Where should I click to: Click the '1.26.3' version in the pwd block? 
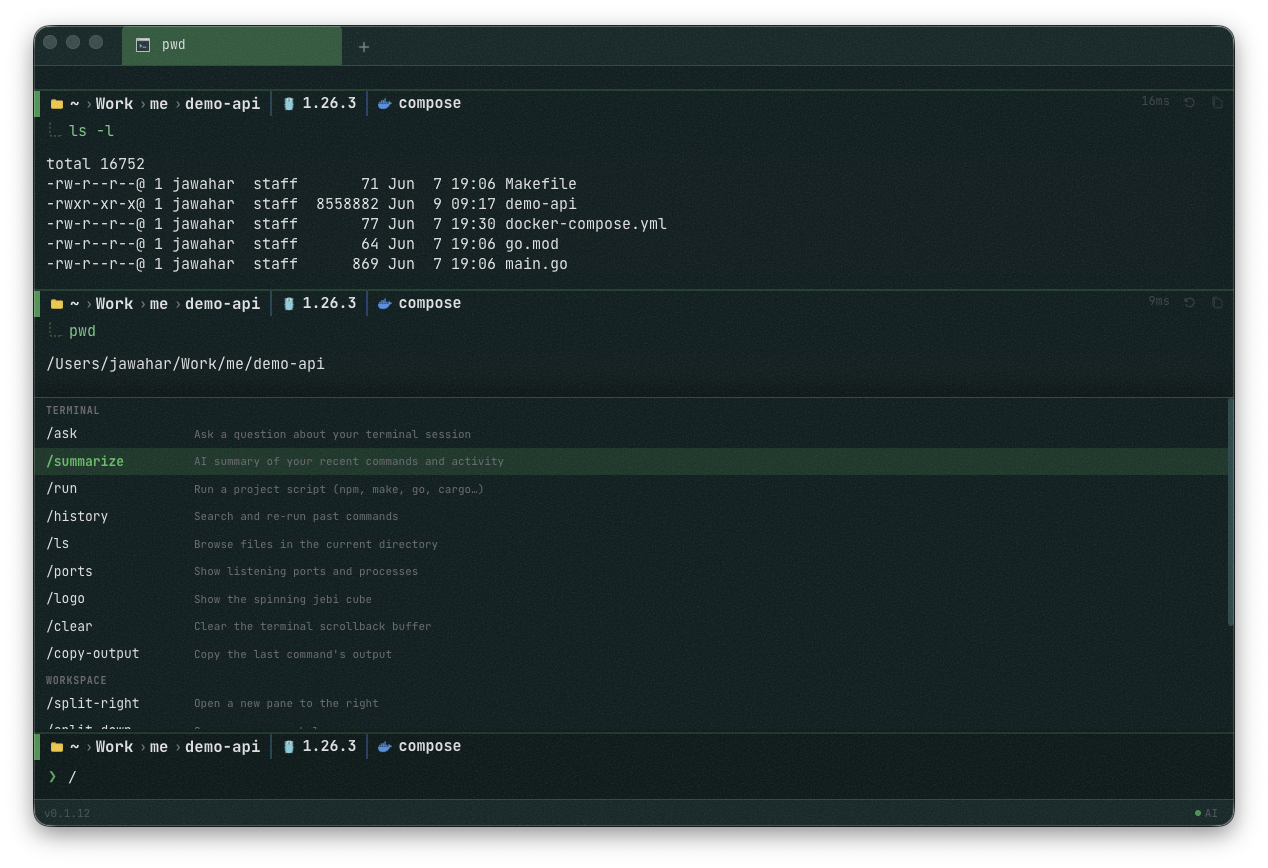[x=329, y=303]
